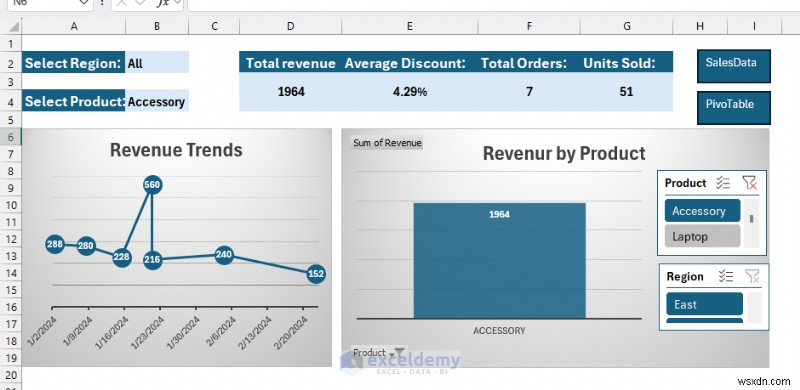The height and width of the screenshot is (390, 800).
Task: Click the Average Discount value 4.29%
Action: (410, 92)
